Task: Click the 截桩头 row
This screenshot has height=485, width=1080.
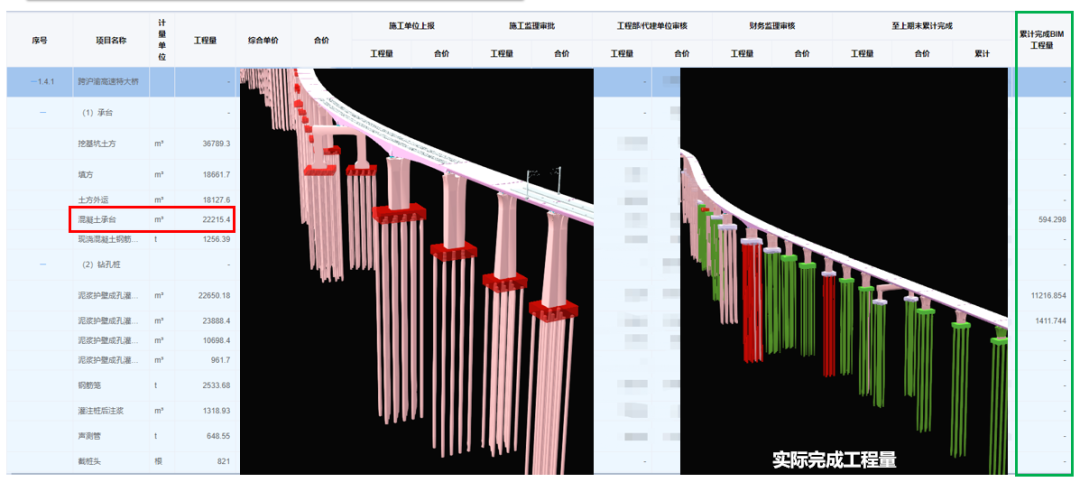Action: pos(92,461)
